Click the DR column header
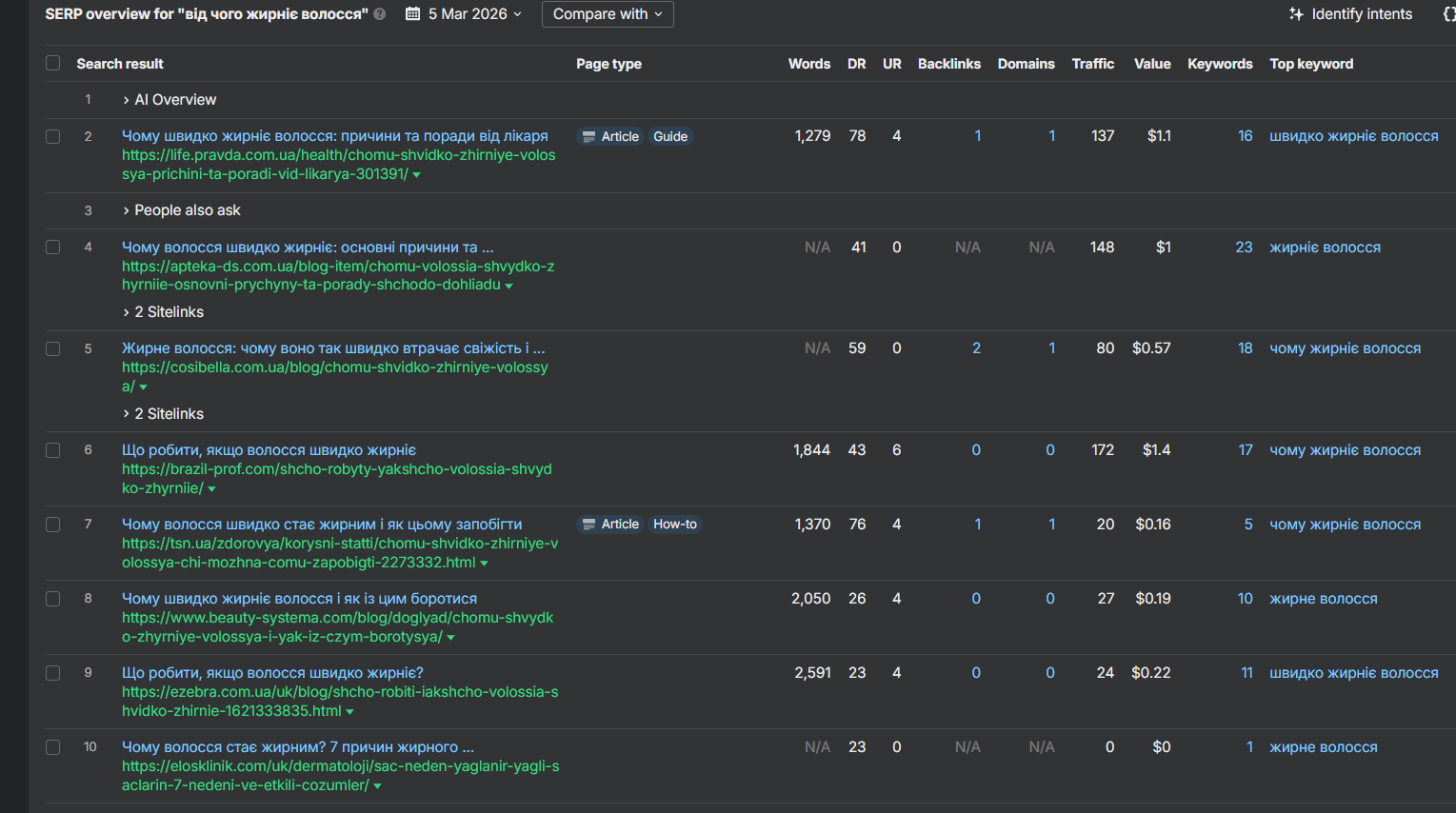Viewport: 1456px width, 813px height. (x=857, y=64)
